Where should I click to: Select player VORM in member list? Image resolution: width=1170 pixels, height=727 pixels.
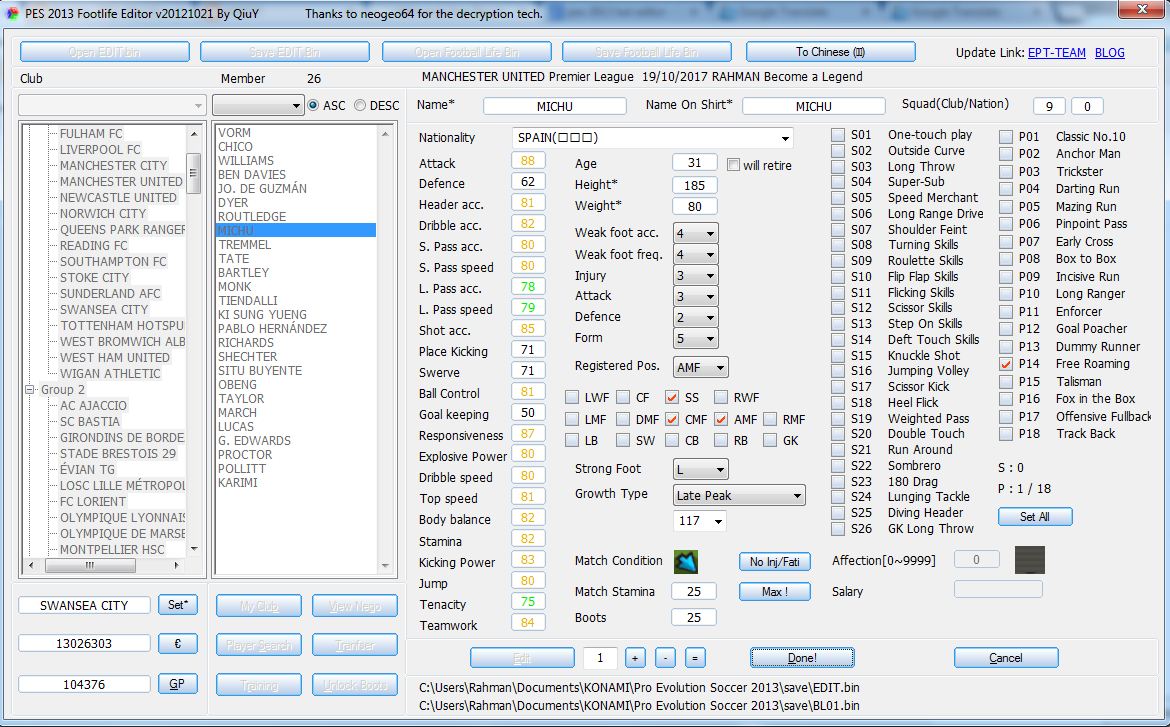tap(234, 133)
